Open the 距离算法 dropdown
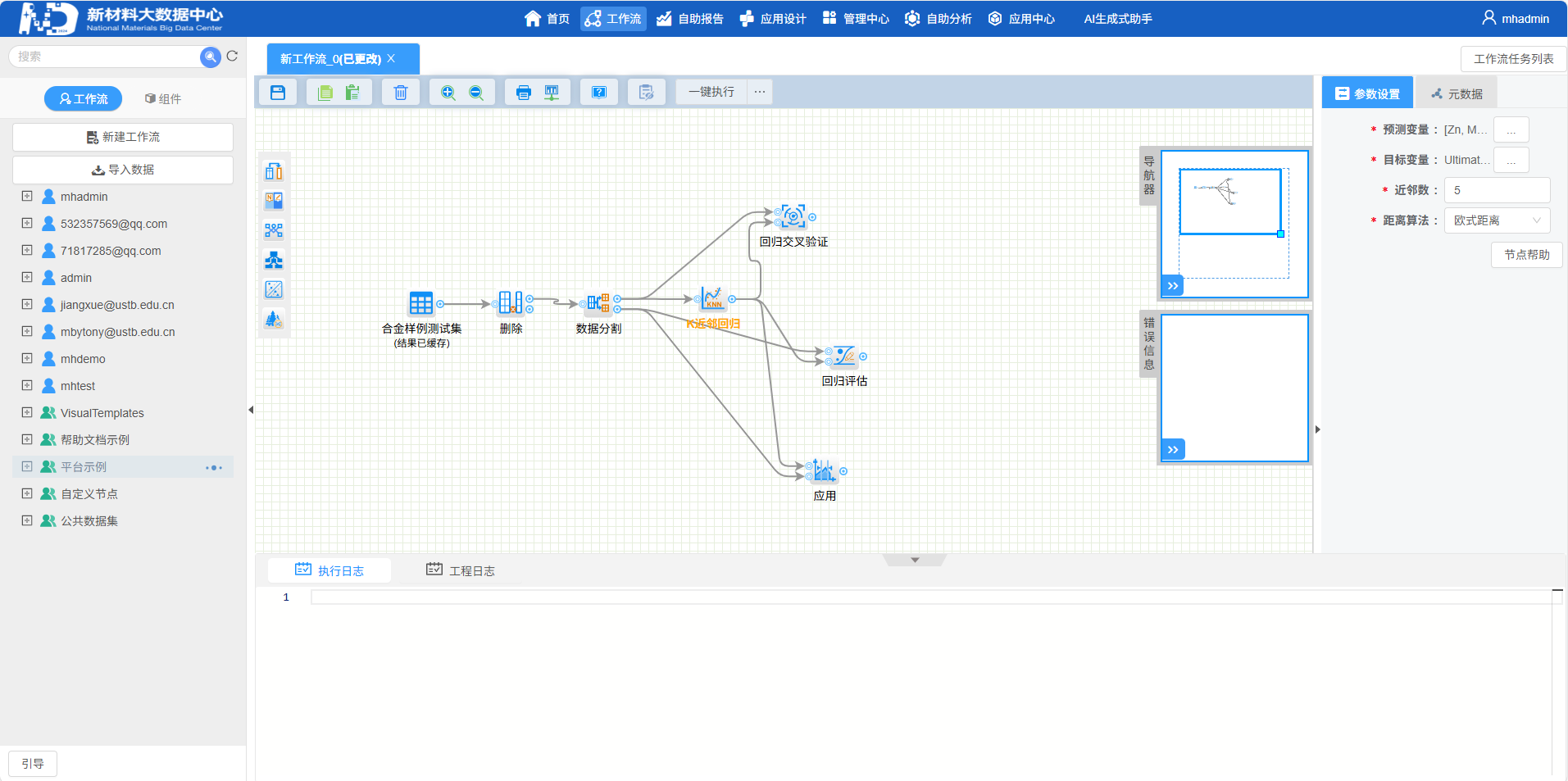 (1497, 220)
